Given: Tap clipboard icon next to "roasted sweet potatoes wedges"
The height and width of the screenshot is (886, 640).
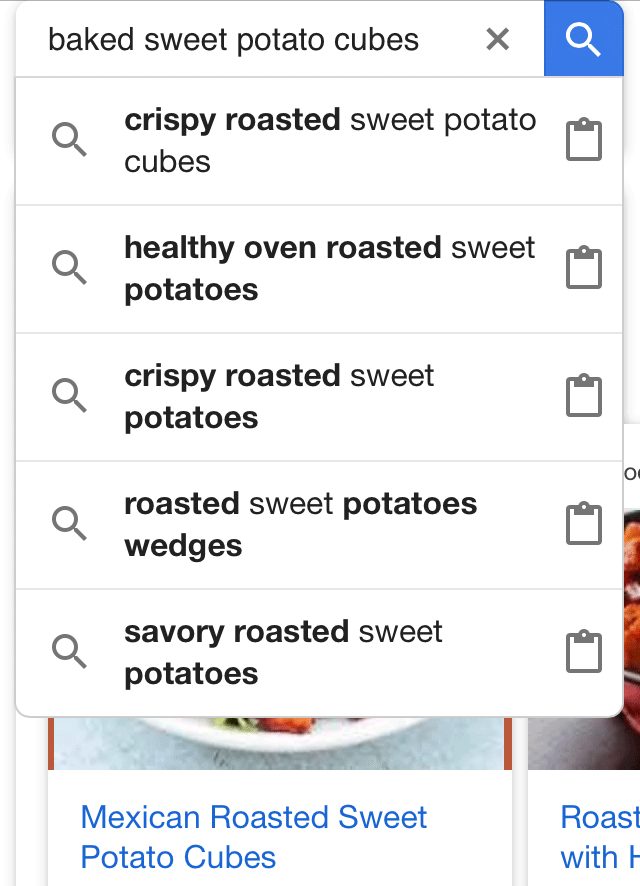Looking at the screenshot, I should [x=583, y=523].
